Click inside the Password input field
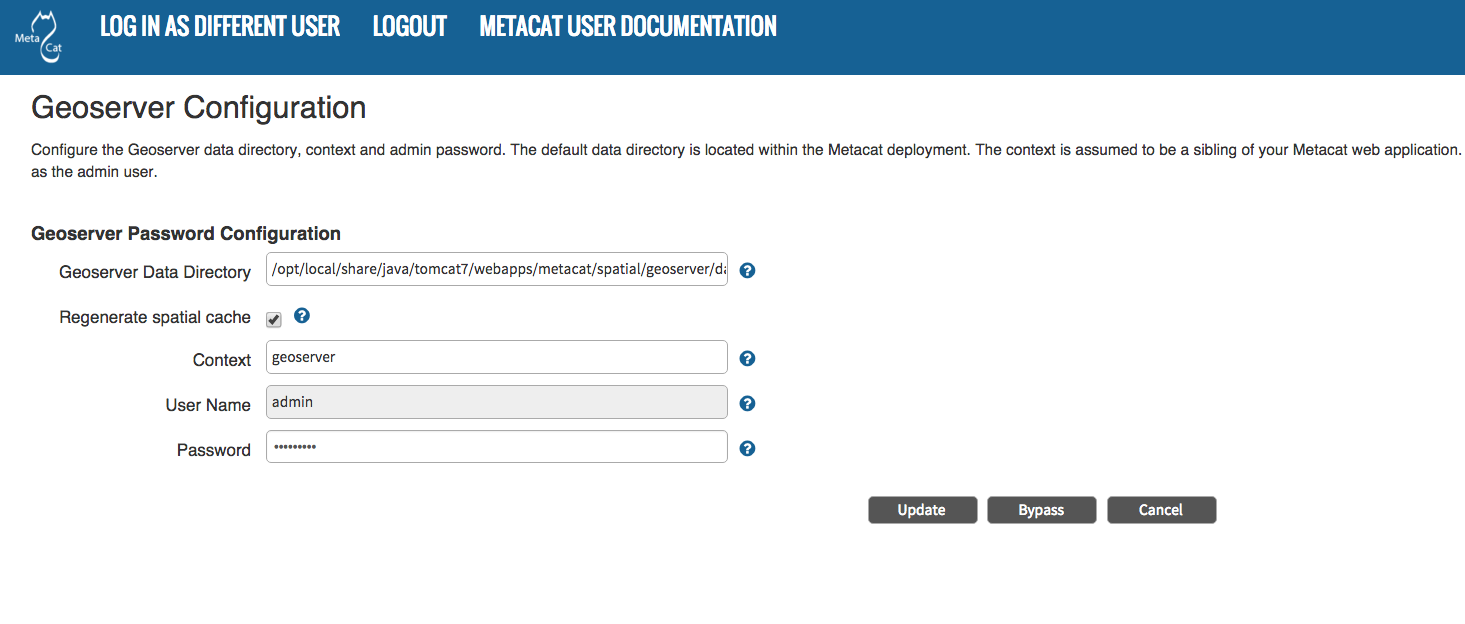Screen dimensions: 1465x624 click(497, 447)
